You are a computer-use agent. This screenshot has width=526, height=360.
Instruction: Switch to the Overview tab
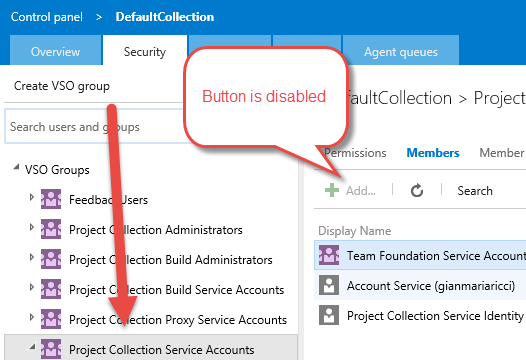click(x=55, y=50)
